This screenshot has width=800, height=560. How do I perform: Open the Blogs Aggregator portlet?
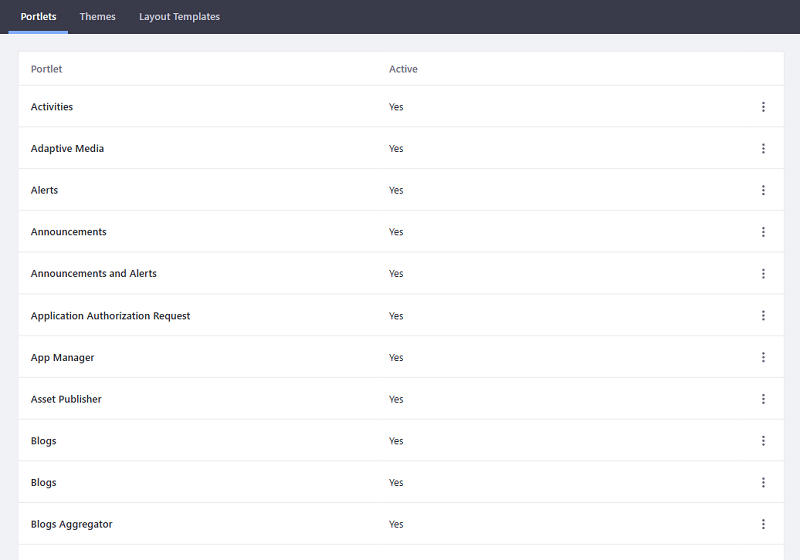pos(71,524)
